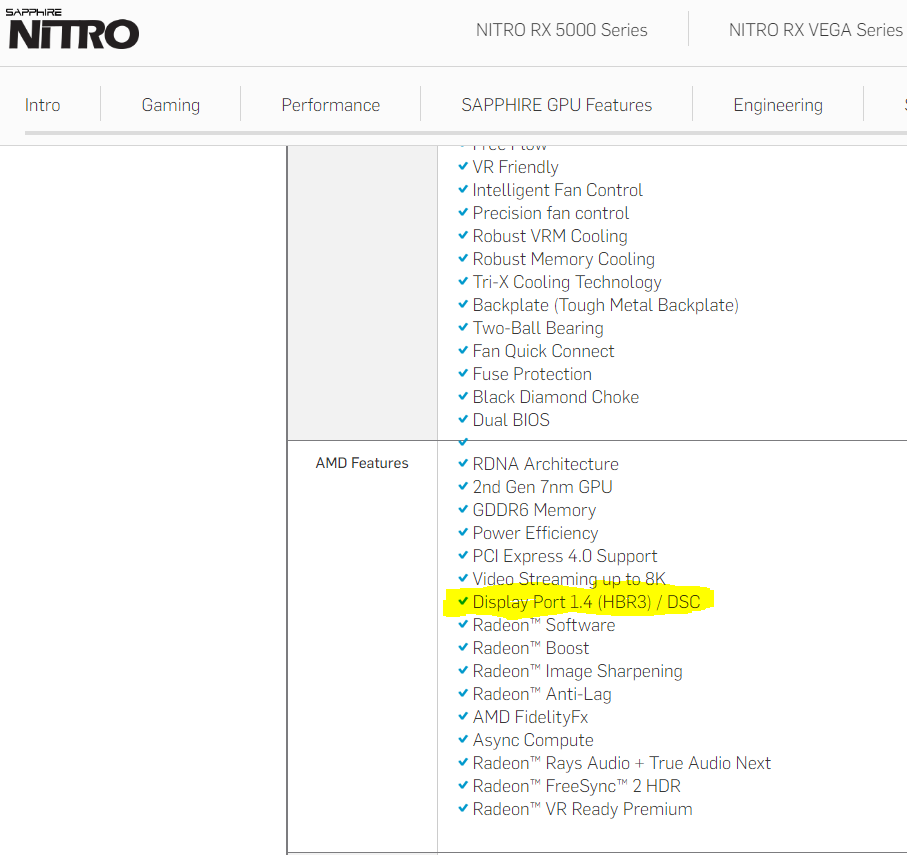Image resolution: width=907 pixels, height=855 pixels.
Task: Click Precision fan control text
Action: coord(551,213)
